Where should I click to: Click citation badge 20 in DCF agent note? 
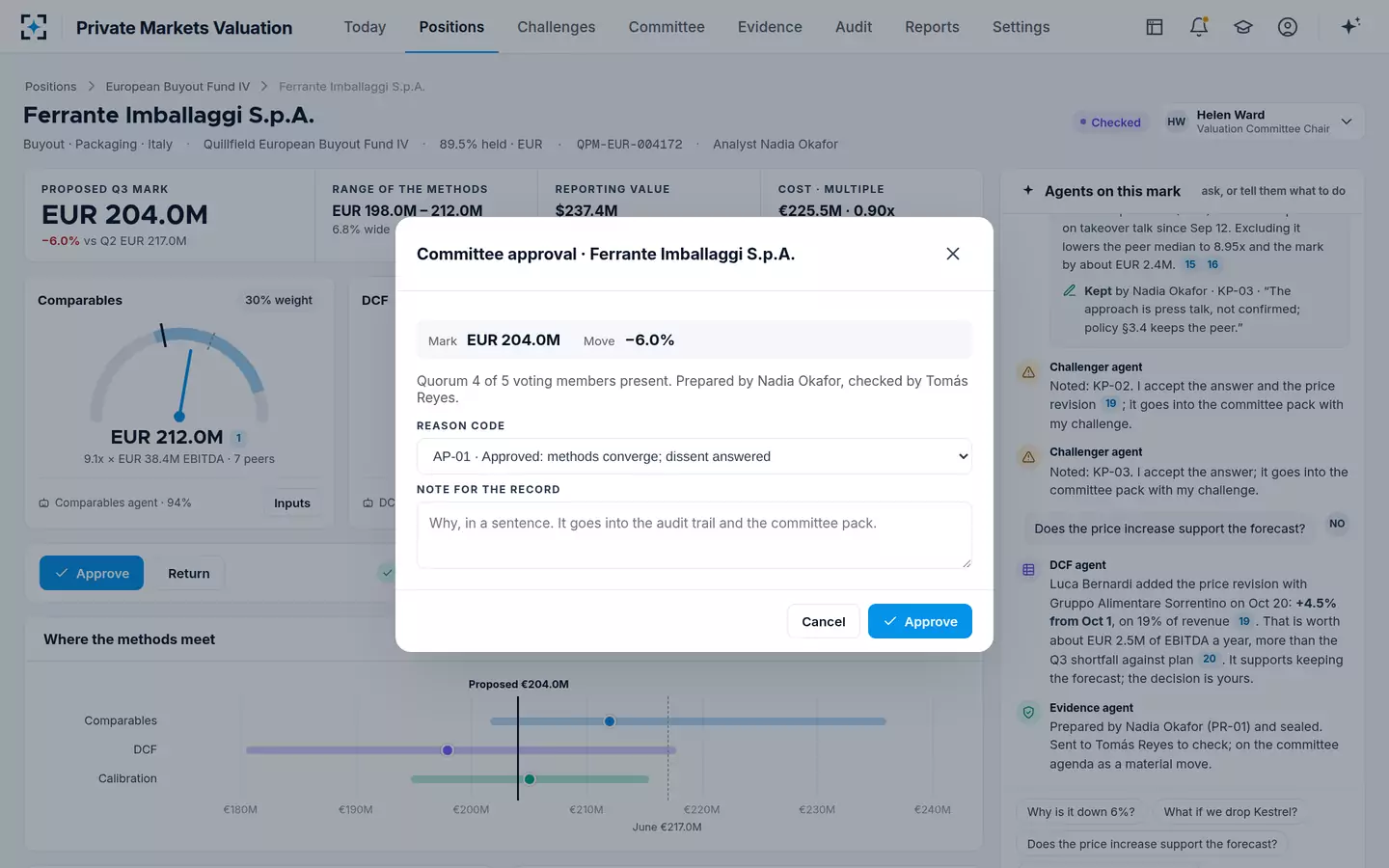click(x=1210, y=660)
